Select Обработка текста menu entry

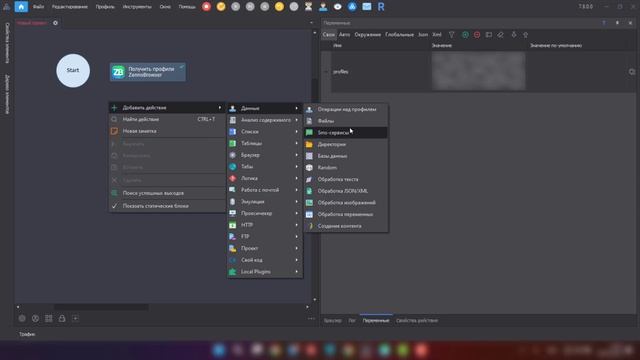[346, 179]
